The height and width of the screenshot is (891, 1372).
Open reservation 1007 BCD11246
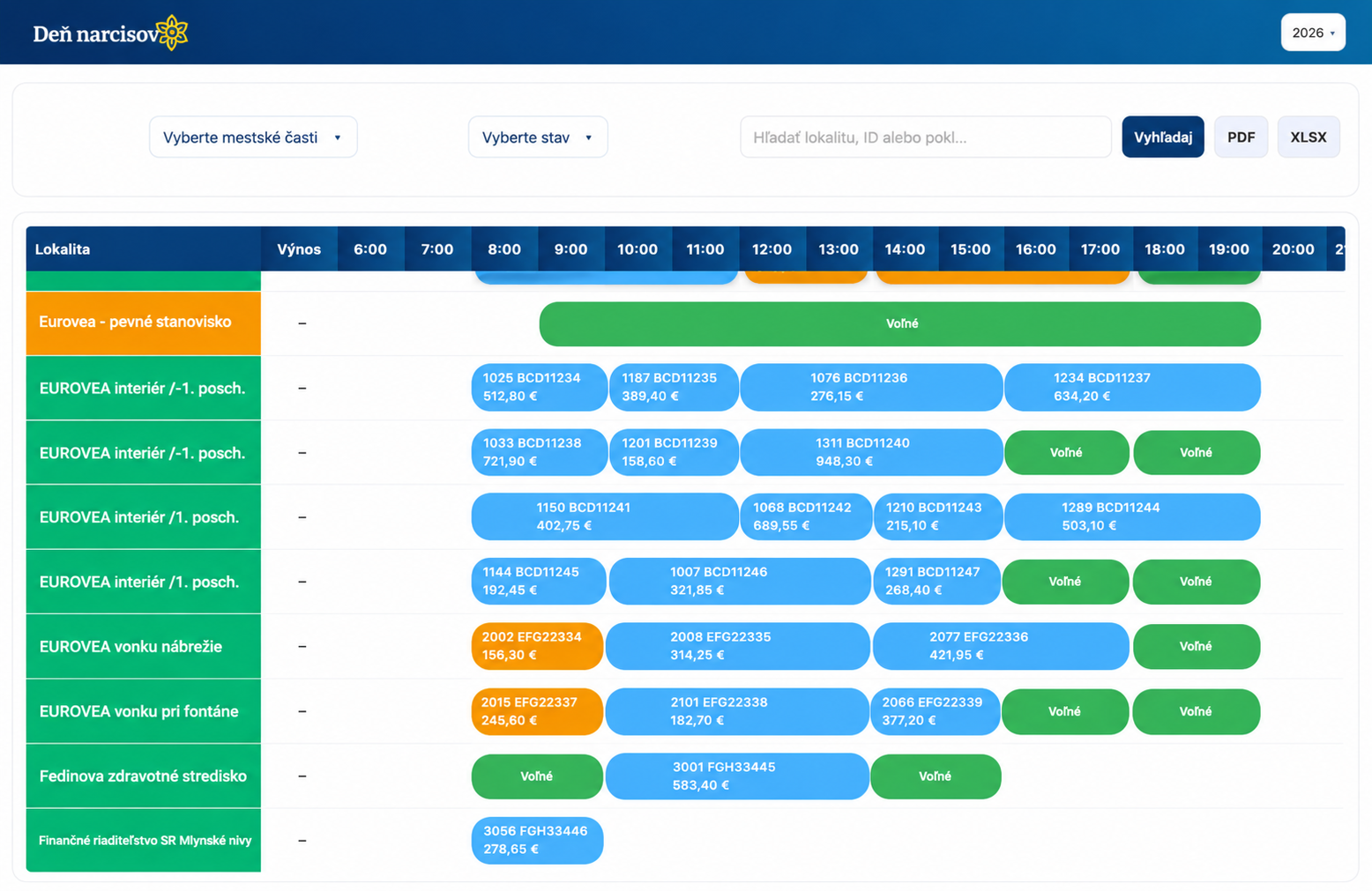click(740, 582)
